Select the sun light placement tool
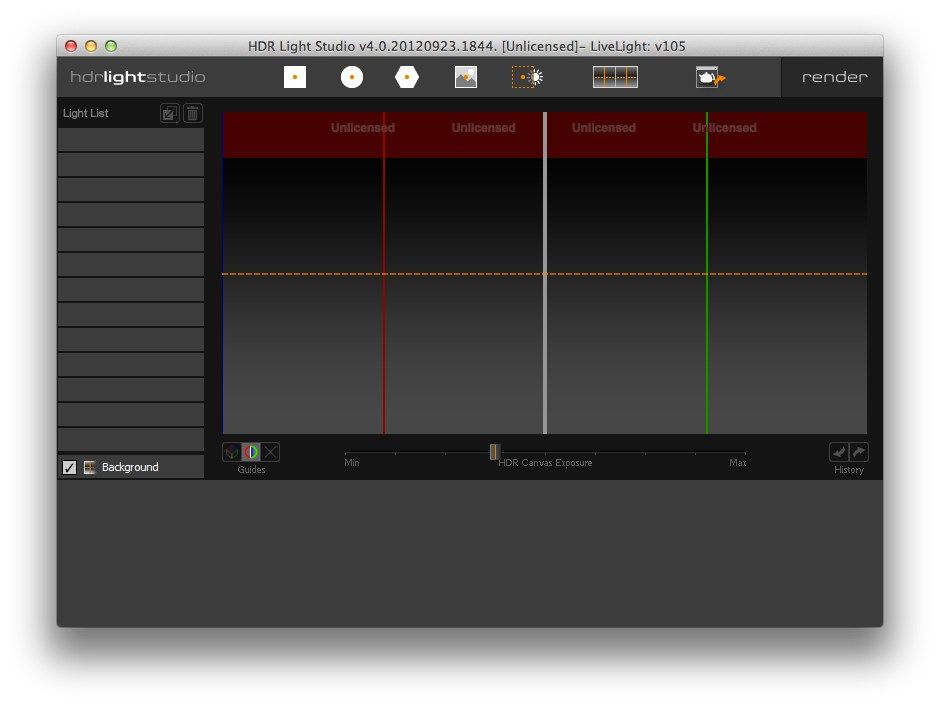 [528, 77]
